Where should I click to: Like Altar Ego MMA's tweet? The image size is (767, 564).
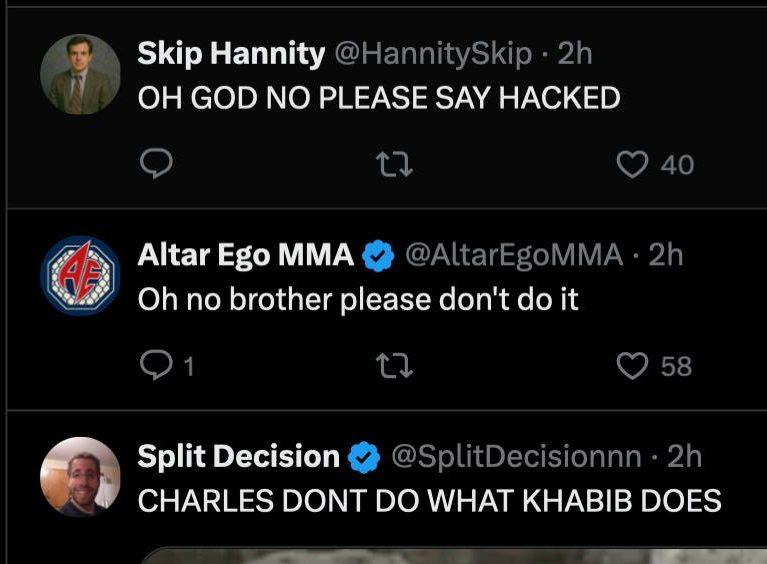pos(632,366)
